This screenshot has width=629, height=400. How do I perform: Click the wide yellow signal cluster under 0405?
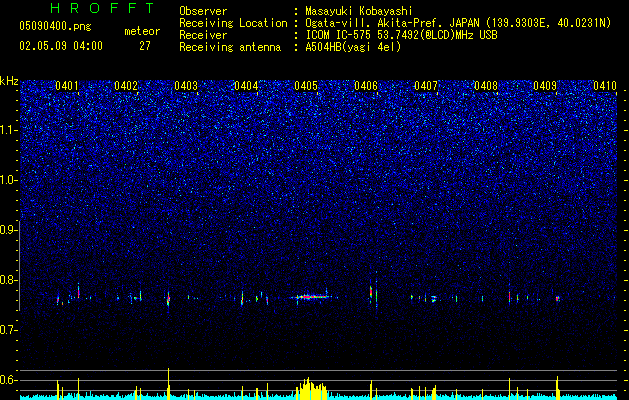click(311, 388)
